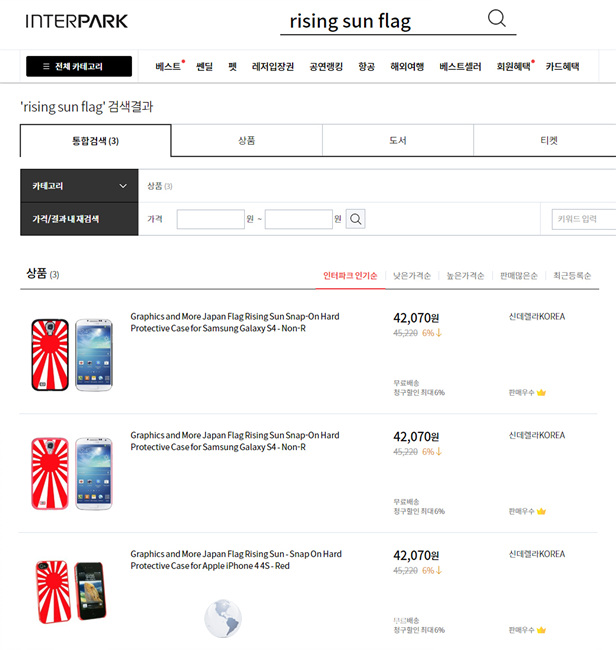
Task: Switch to the 티켓 tab
Action: coord(545,141)
